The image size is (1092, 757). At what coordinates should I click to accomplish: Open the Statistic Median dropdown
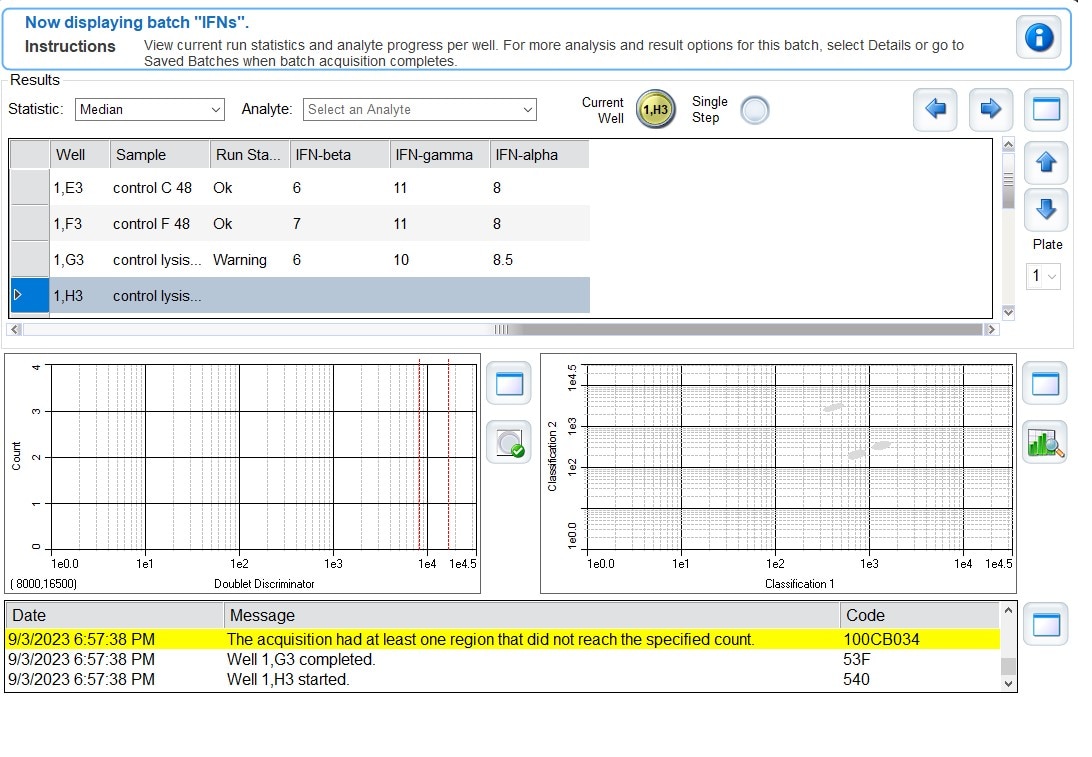[149, 109]
